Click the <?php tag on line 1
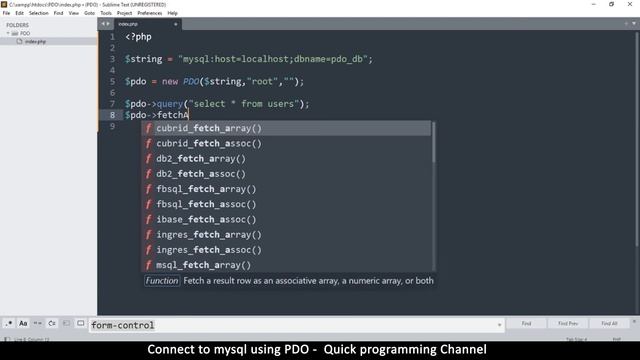 click(138, 37)
